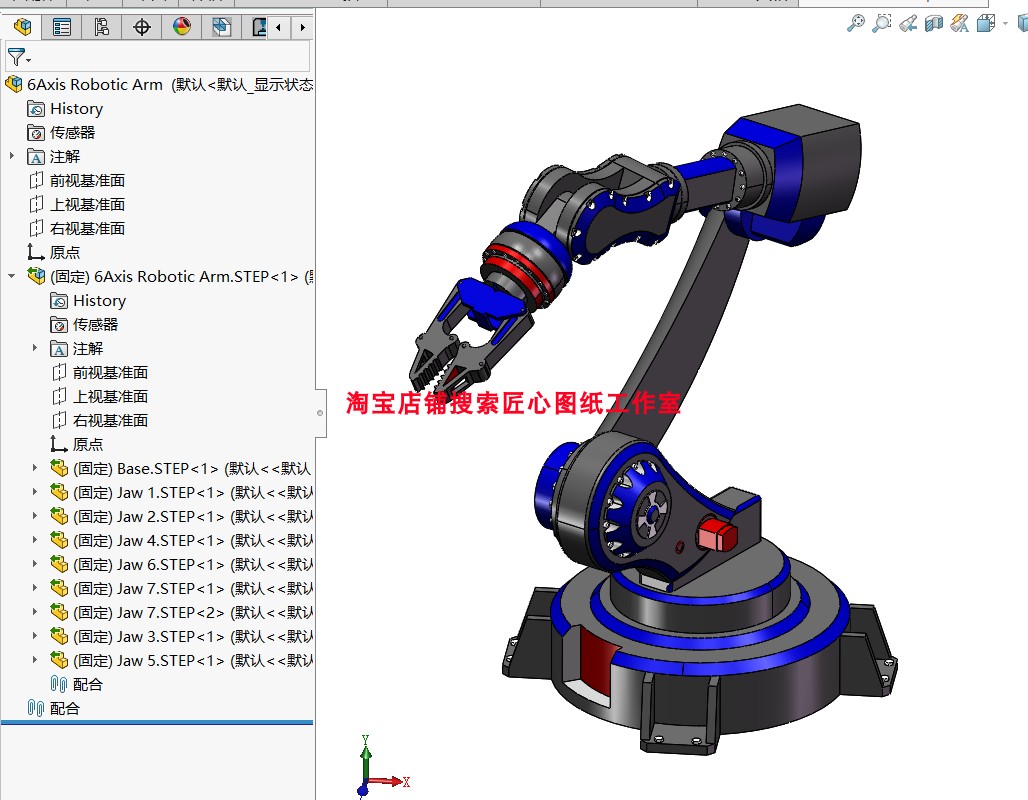Select the nested 前视基准面 plane
The height and width of the screenshot is (800, 1028).
[x=100, y=372]
